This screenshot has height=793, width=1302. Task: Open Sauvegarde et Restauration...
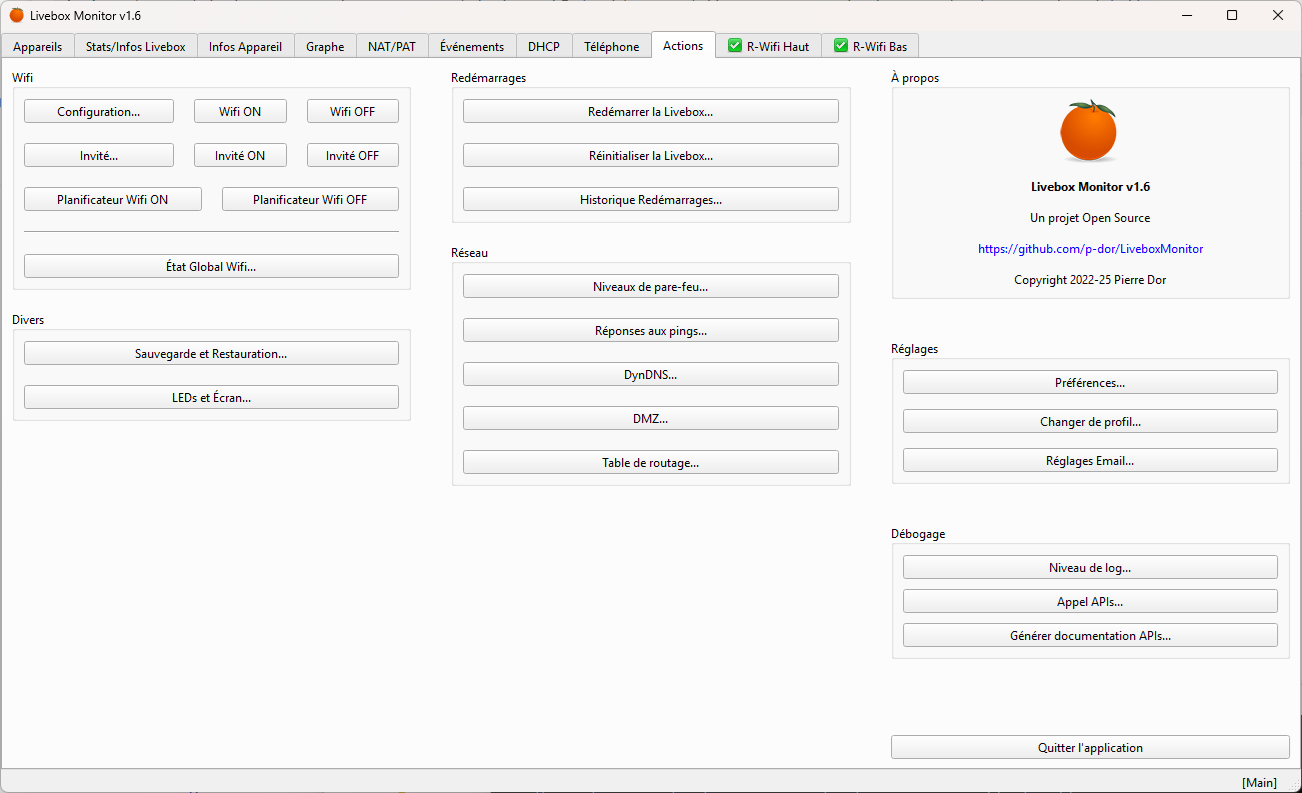tap(211, 353)
